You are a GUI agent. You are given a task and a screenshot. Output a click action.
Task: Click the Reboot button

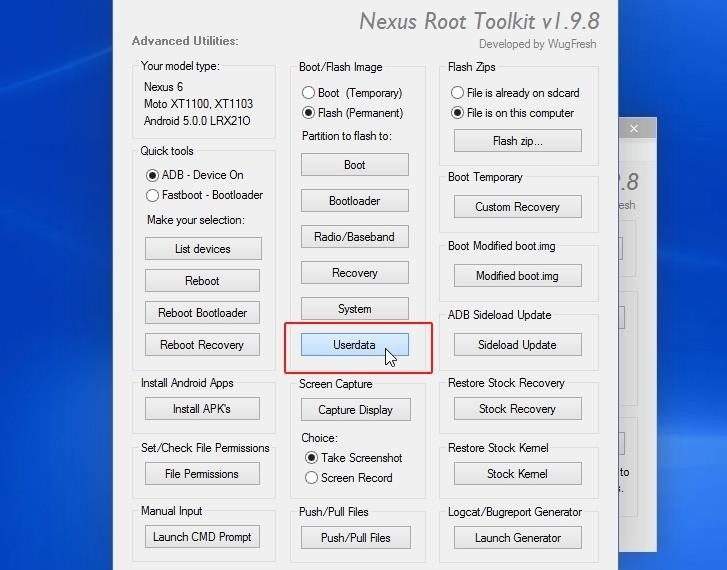[x=202, y=281]
